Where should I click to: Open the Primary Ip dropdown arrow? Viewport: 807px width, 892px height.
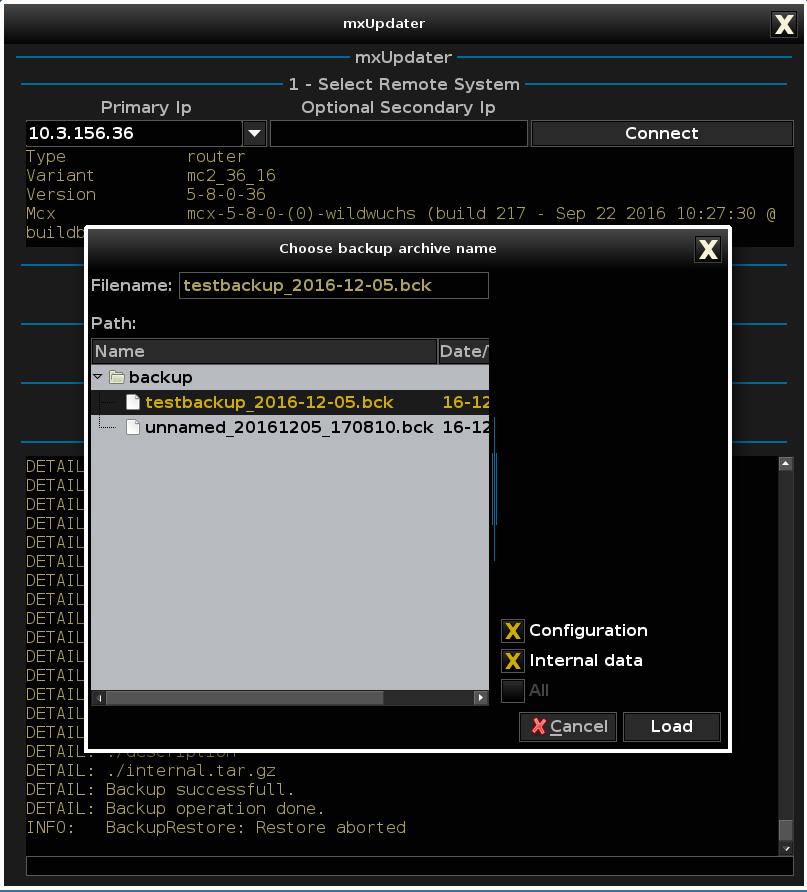(255, 133)
